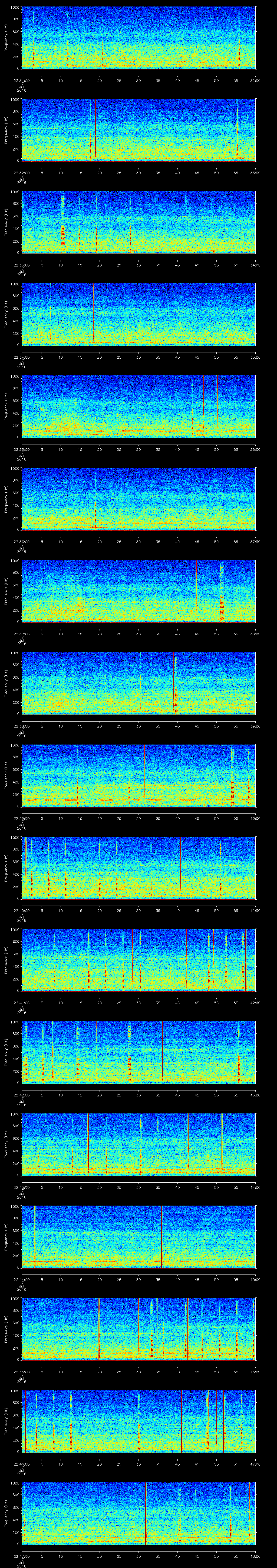Screen dimensions: 277x1568
Task: Click the 22:46:00 time axis label
Action: point(21,1464)
